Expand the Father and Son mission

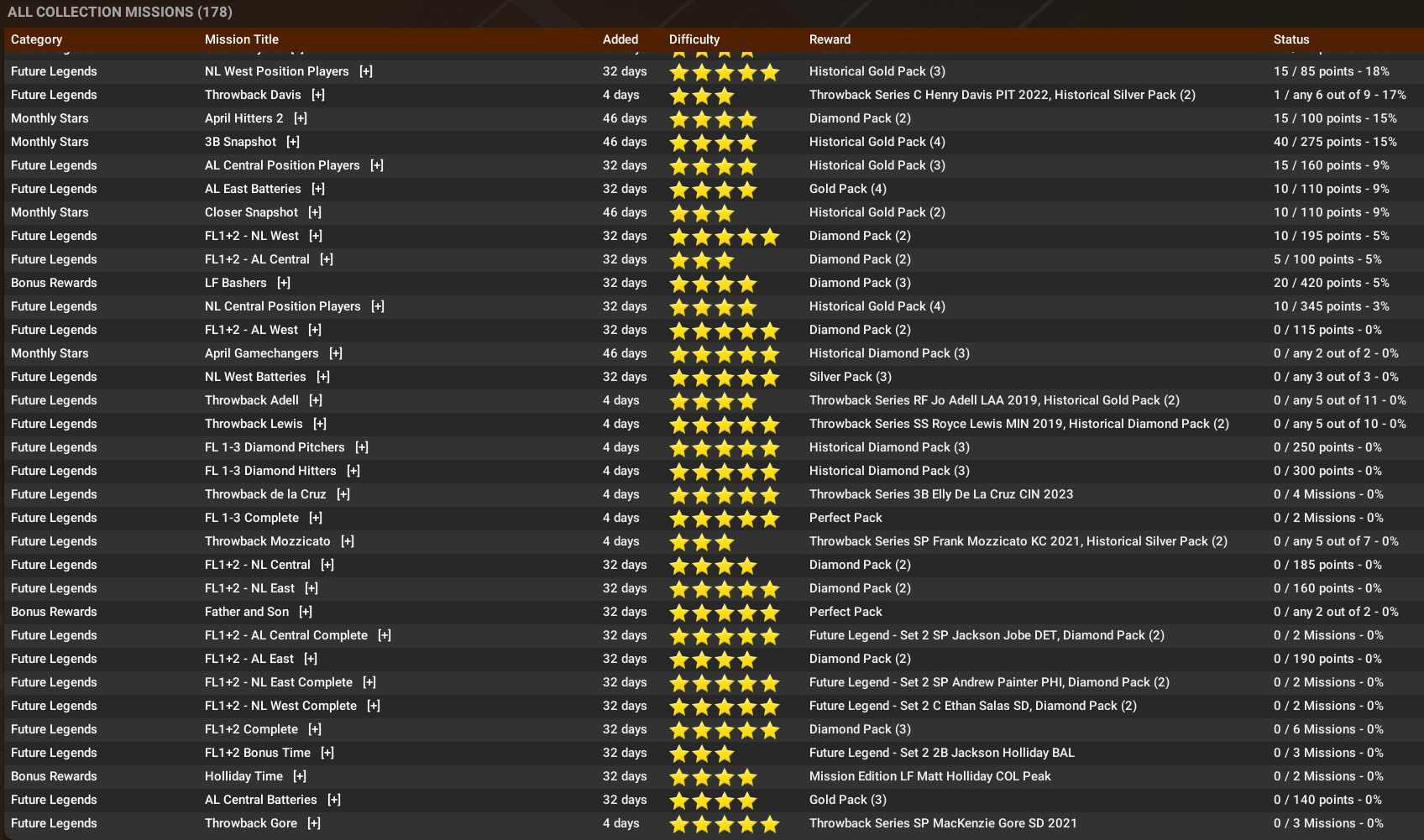click(x=306, y=612)
